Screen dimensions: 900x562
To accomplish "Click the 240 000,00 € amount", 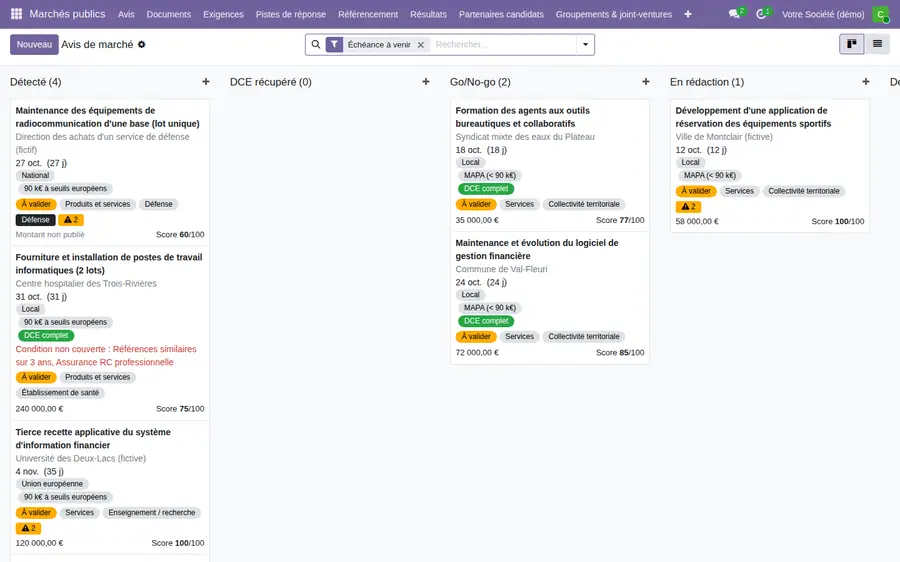I will coord(40,409).
